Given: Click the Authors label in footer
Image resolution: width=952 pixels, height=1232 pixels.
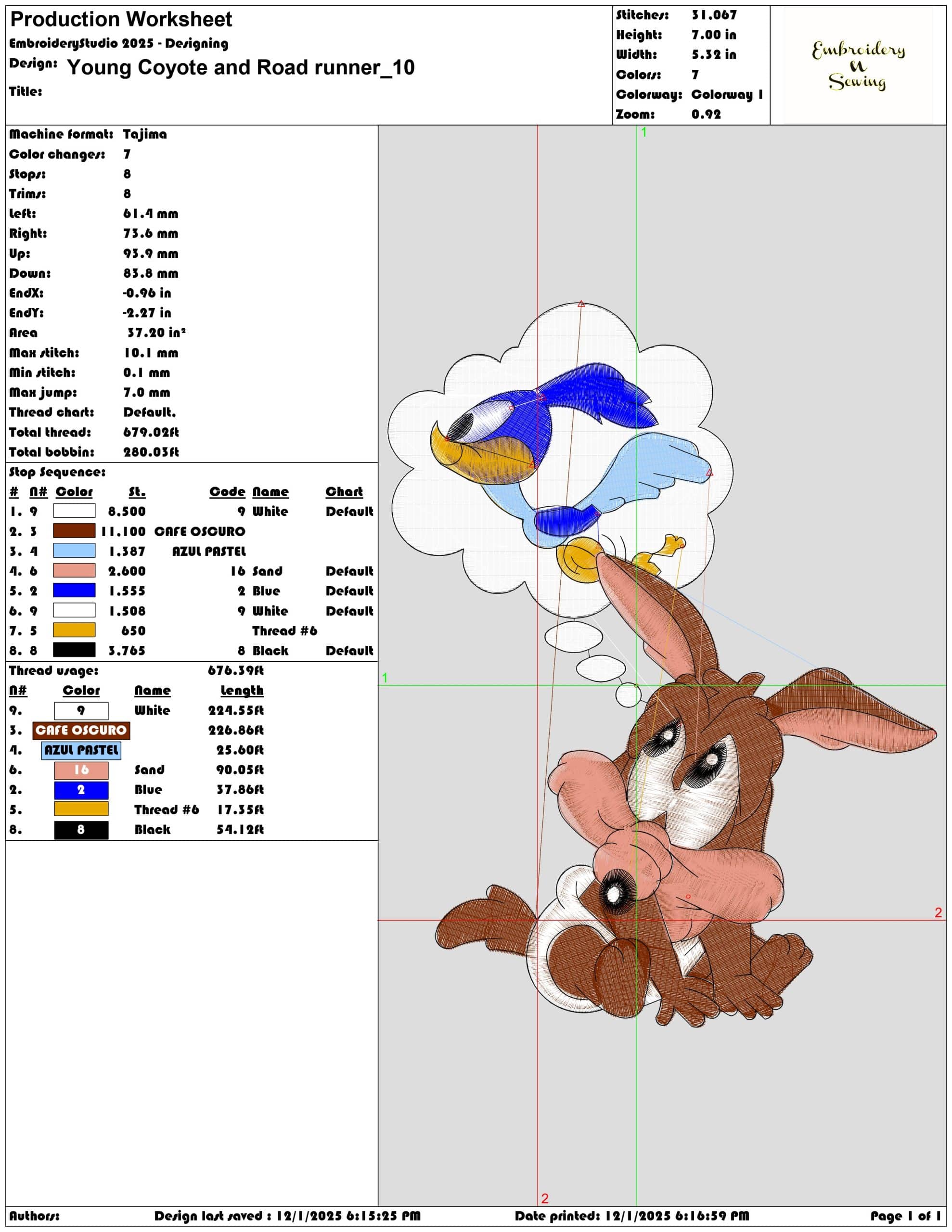Looking at the screenshot, I should point(34,1216).
